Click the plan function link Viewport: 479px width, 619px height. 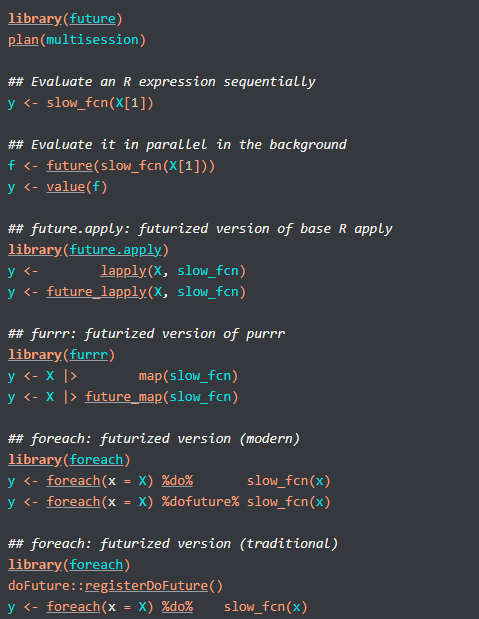click(x=23, y=40)
